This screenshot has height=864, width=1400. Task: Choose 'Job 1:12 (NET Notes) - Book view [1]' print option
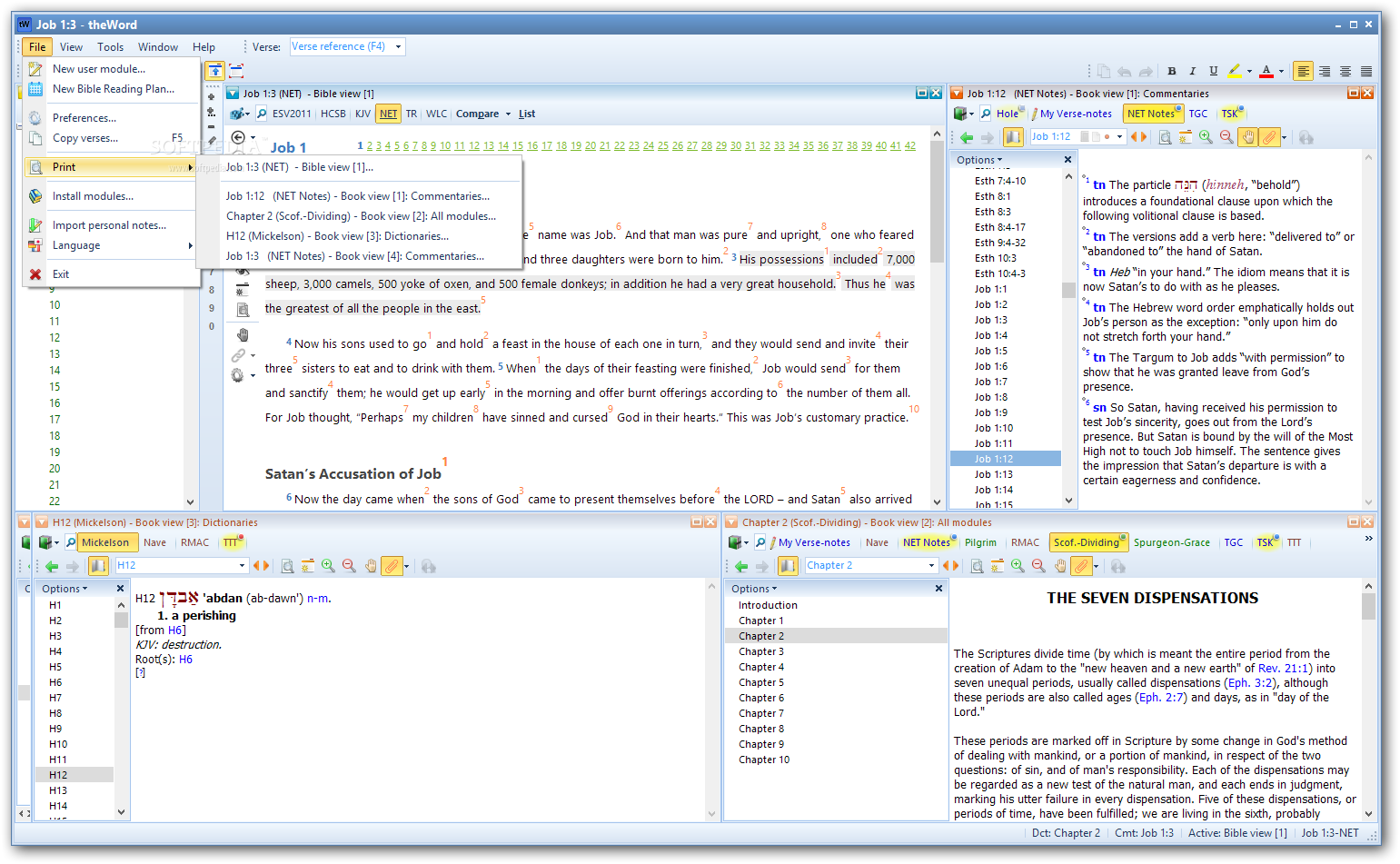click(x=358, y=196)
